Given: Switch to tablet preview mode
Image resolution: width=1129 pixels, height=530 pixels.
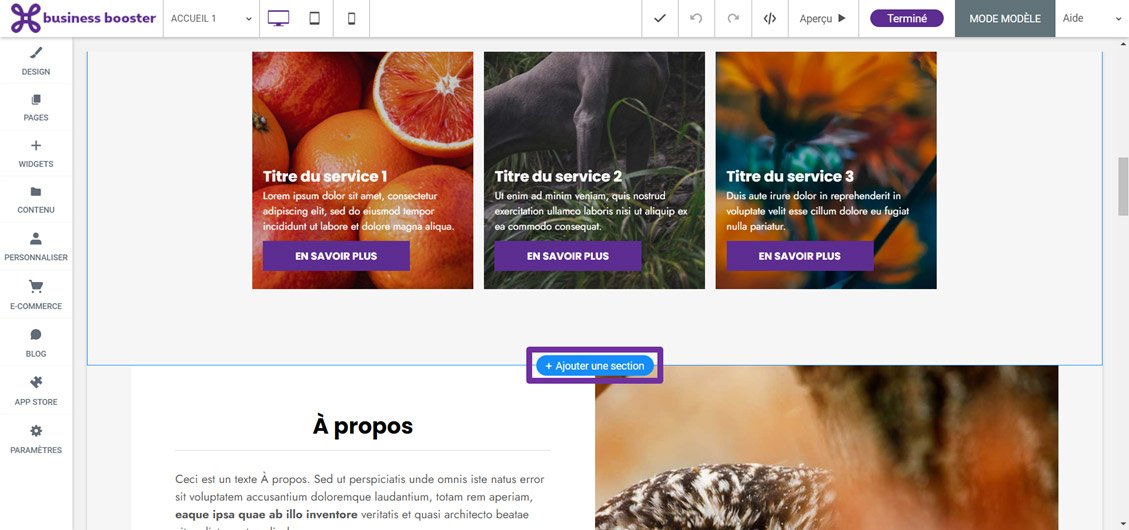Looking at the screenshot, I should coord(314,18).
